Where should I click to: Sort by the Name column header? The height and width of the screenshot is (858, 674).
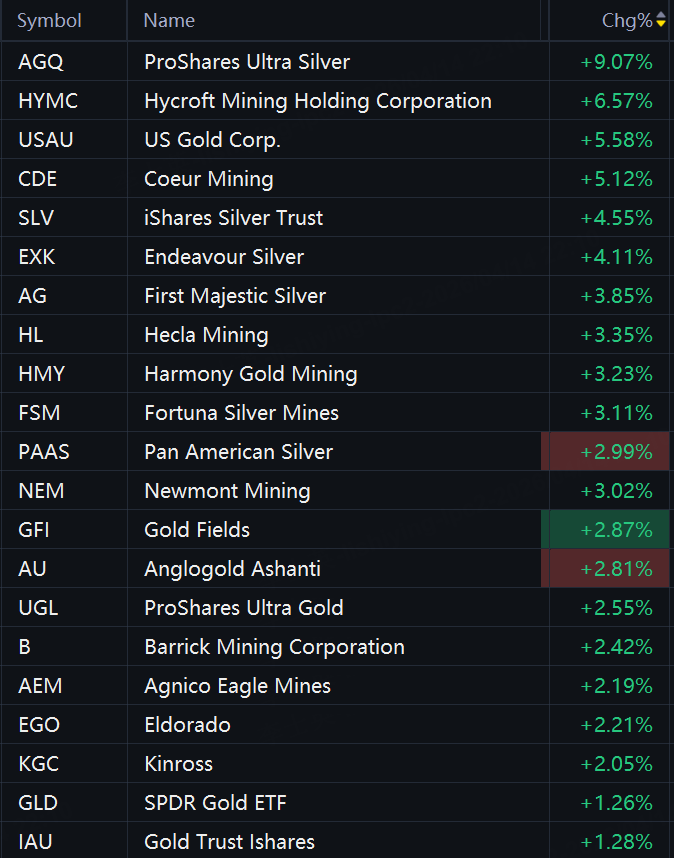169,21
